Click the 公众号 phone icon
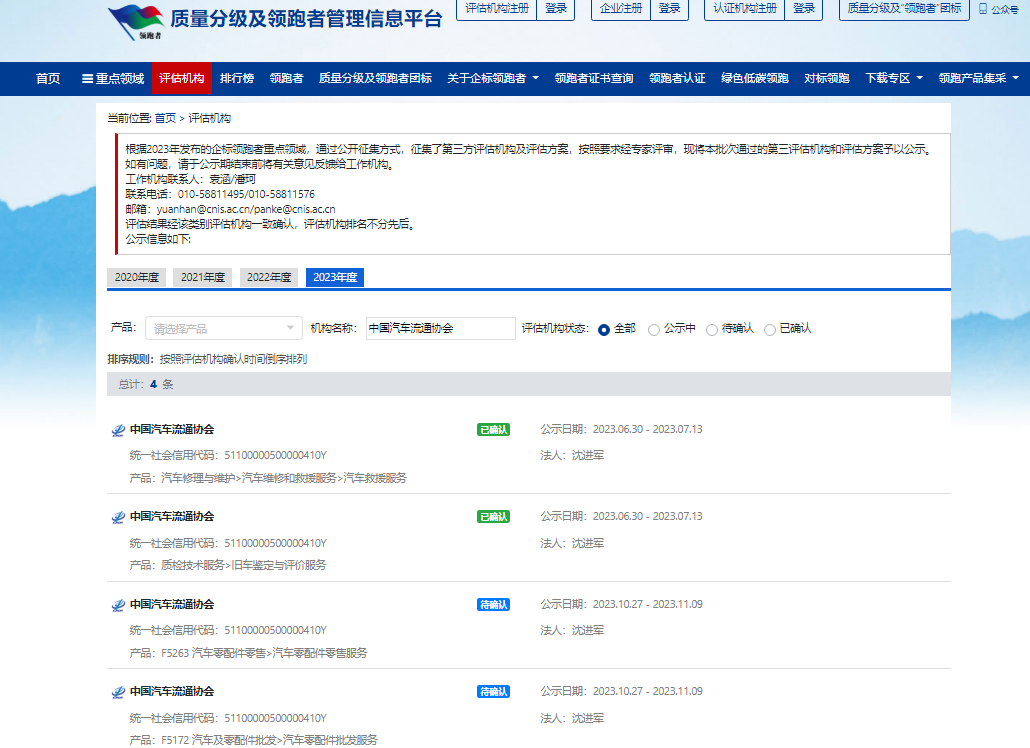1030x748 pixels. (x=982, y=9)
